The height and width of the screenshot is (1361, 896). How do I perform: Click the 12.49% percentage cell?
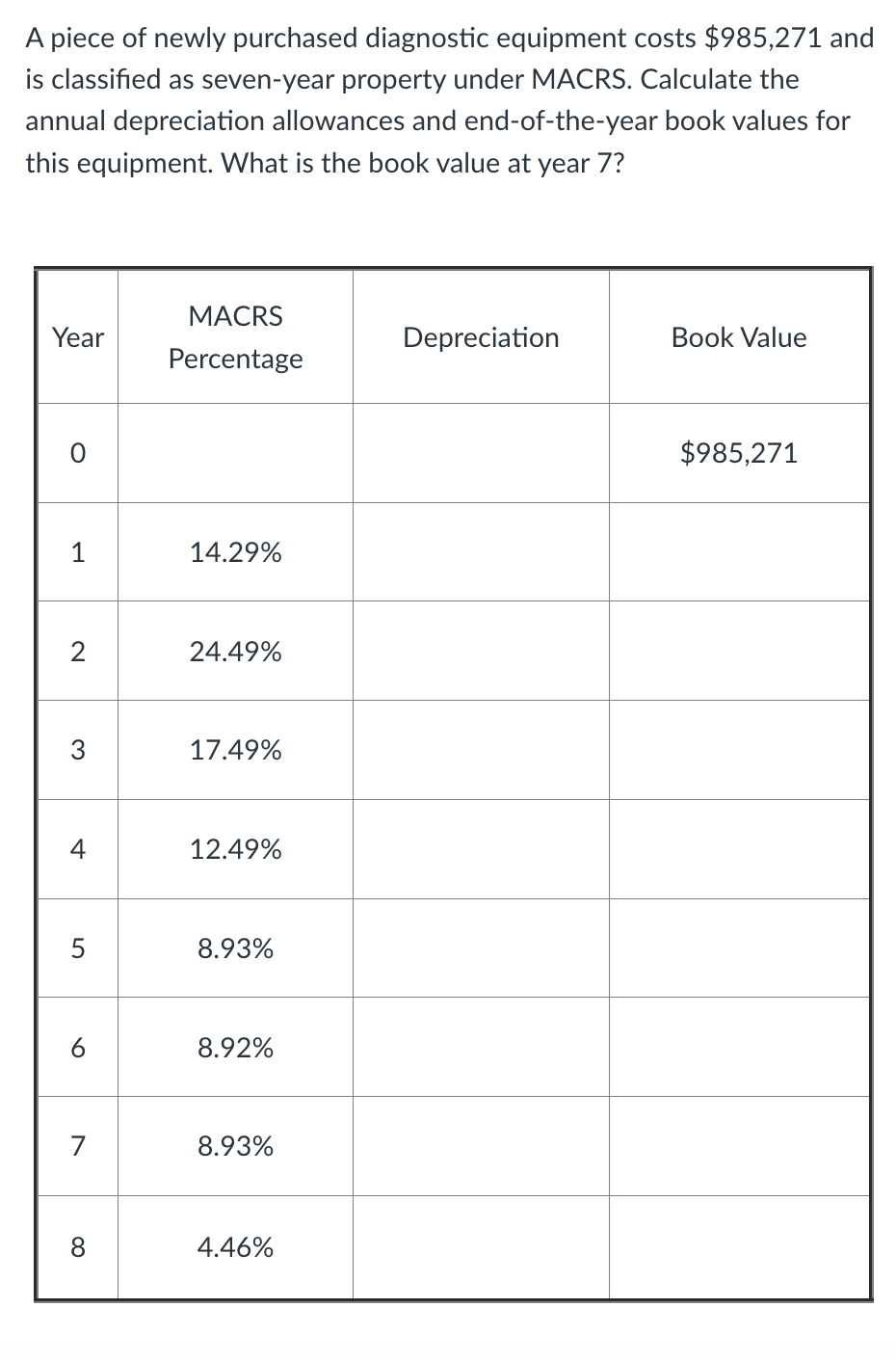(235, 850)
